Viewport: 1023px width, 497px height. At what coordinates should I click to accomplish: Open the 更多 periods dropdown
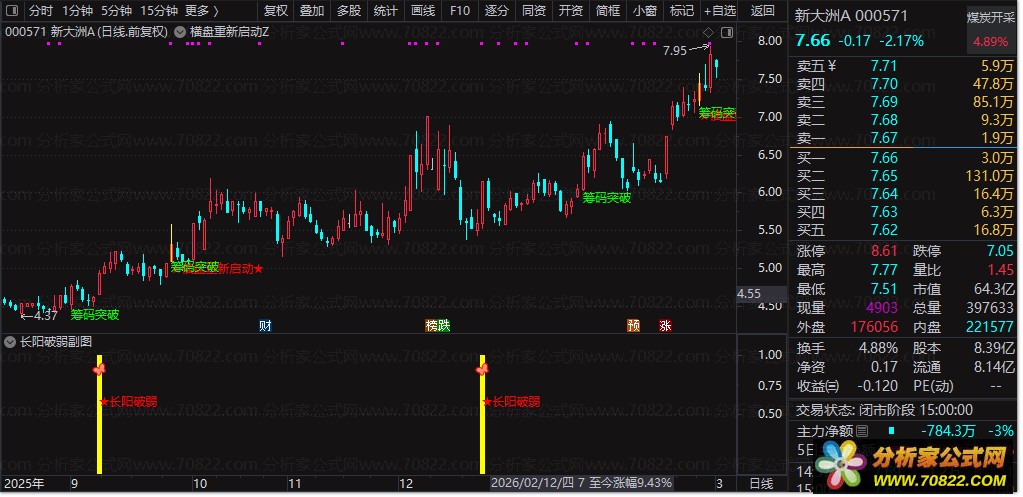202,11
